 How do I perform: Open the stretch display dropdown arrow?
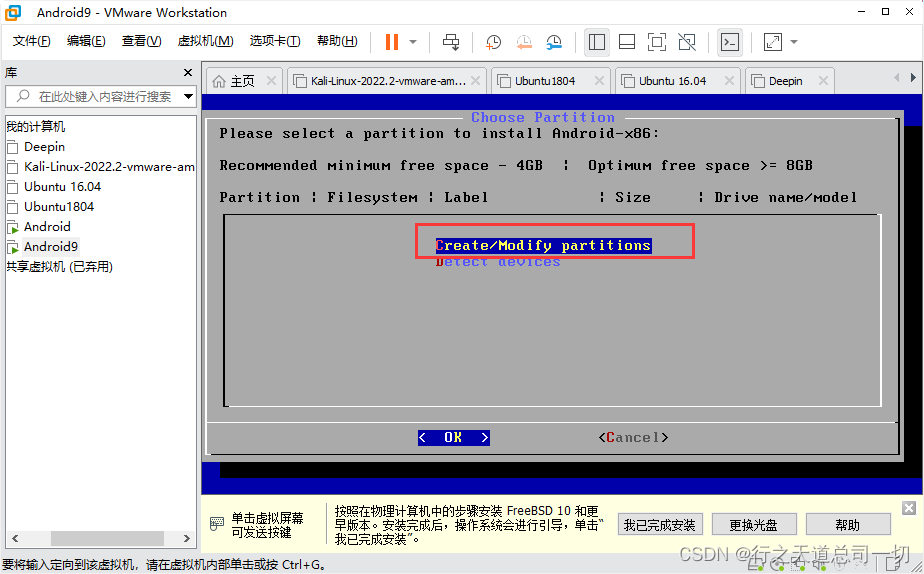[x=794, y=42]
